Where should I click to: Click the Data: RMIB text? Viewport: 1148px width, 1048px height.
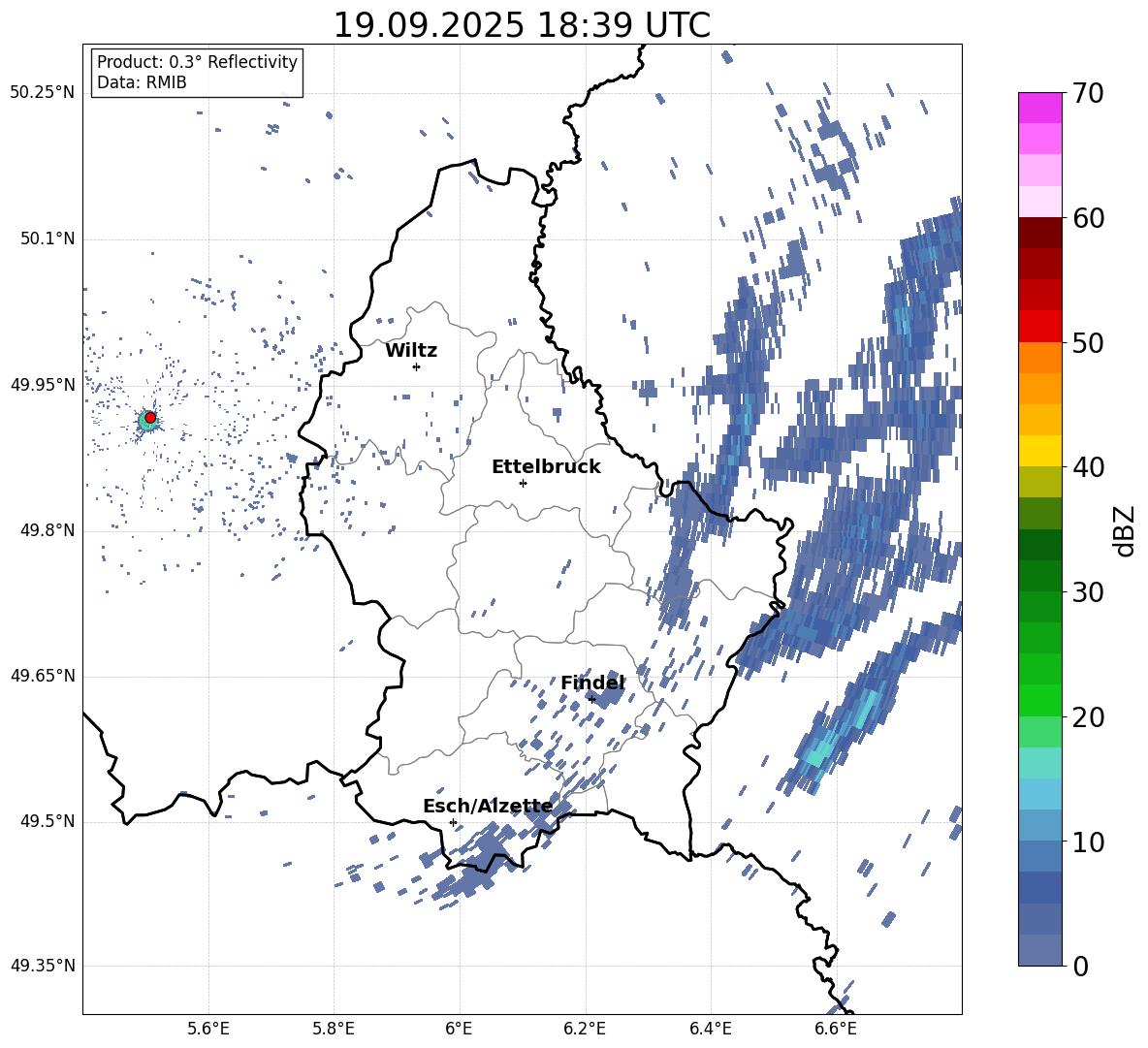(x=142, y=82)
